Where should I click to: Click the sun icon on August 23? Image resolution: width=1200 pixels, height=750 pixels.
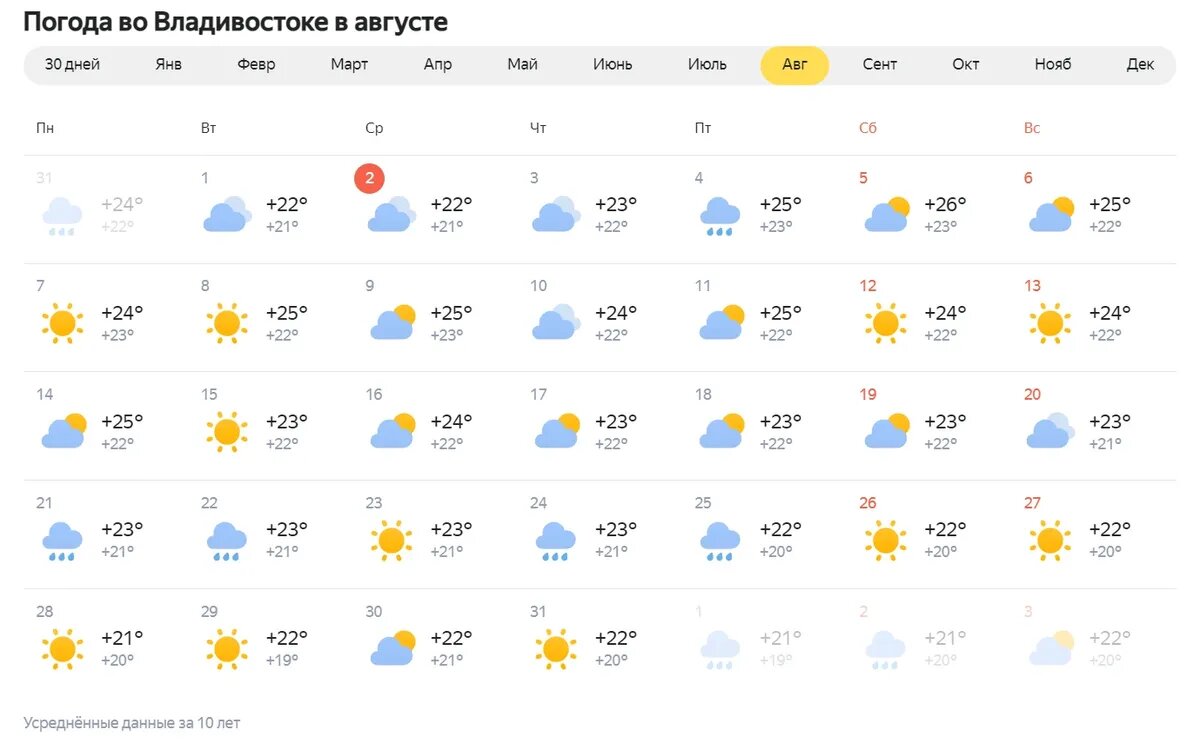(391, 540)
